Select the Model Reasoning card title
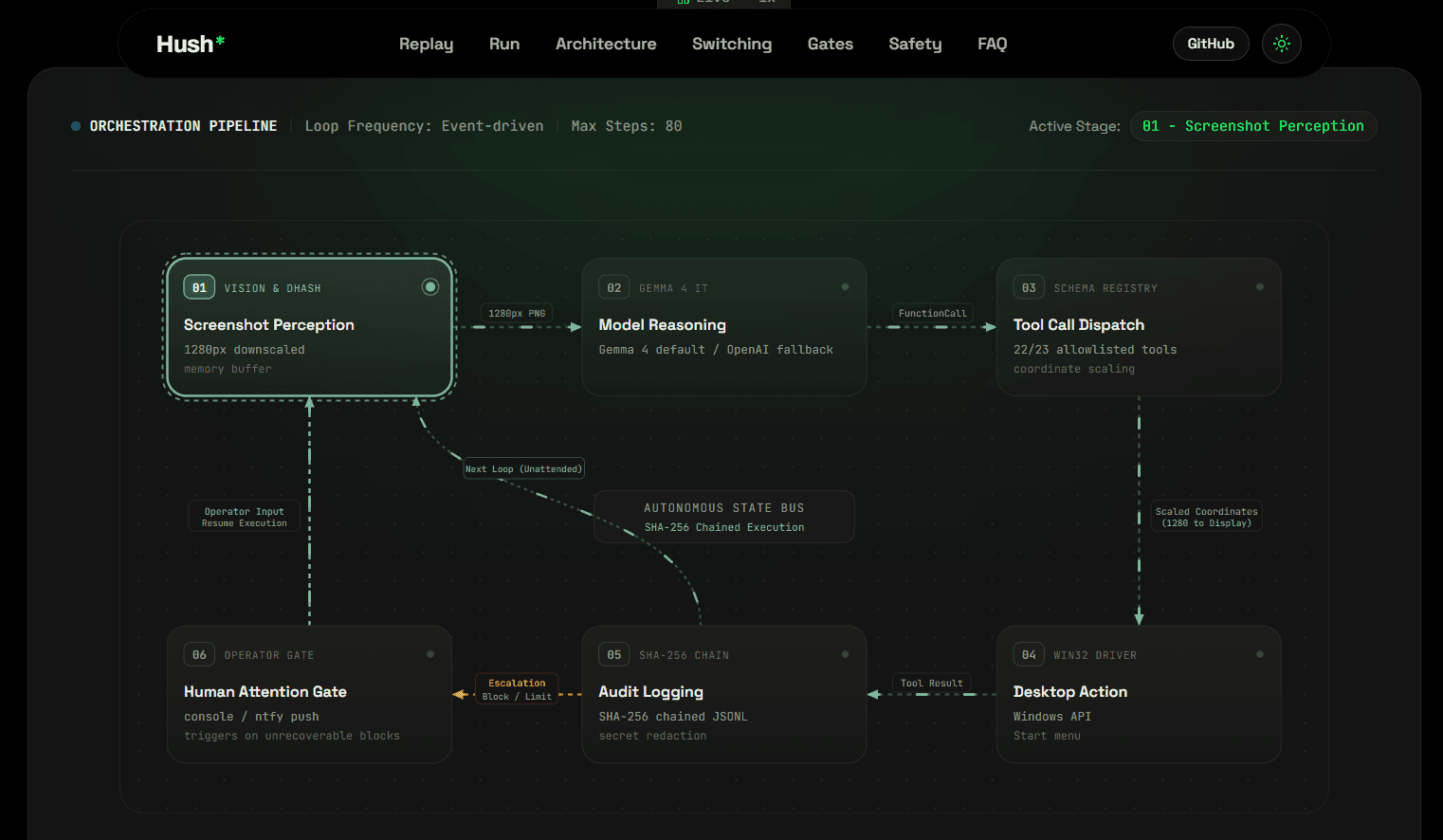Screen dimensions: 1443x840 662,324
